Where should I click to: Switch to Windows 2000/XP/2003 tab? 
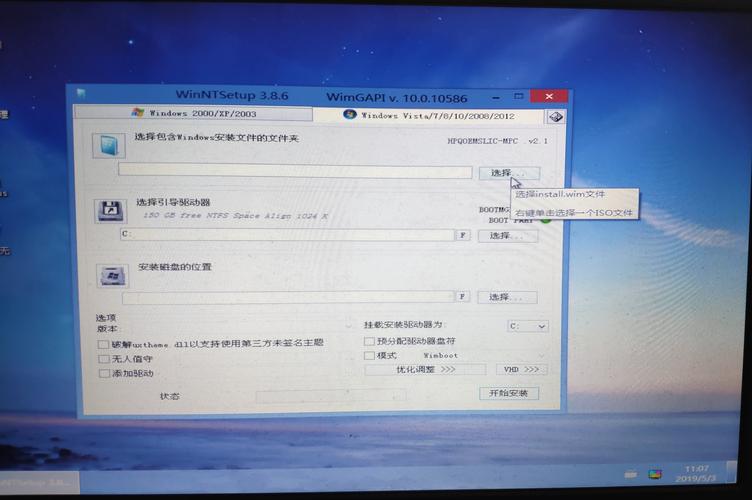click(x=193, y=114)
